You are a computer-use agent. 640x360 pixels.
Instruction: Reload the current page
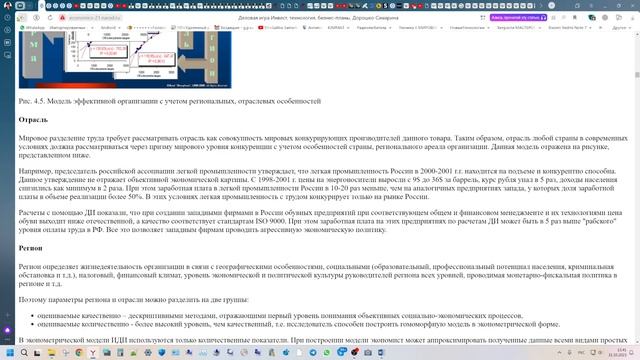tap(50, 18)
